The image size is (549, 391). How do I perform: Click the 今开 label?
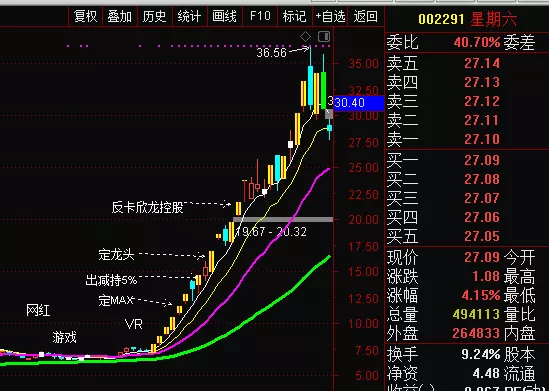coord(519,258)
